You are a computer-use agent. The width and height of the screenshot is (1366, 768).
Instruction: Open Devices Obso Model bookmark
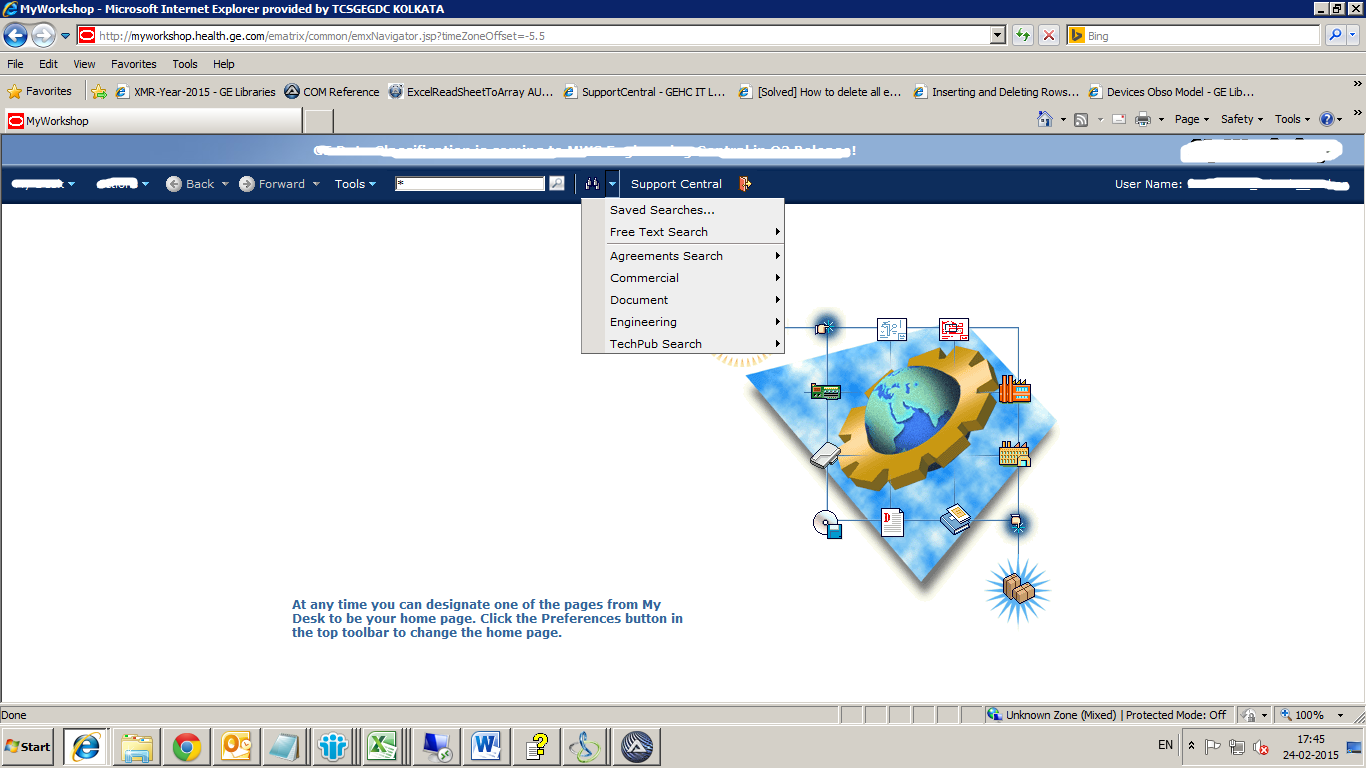(x=1172, y=92)
